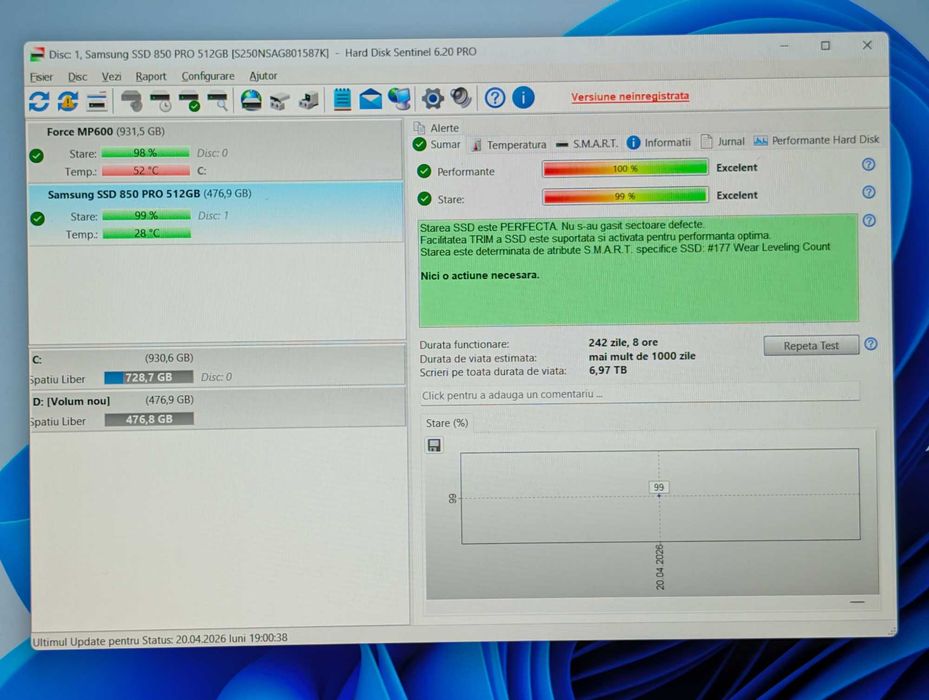Select the C: partition row
Screen dimensions: 929x700
pos(217,367)
